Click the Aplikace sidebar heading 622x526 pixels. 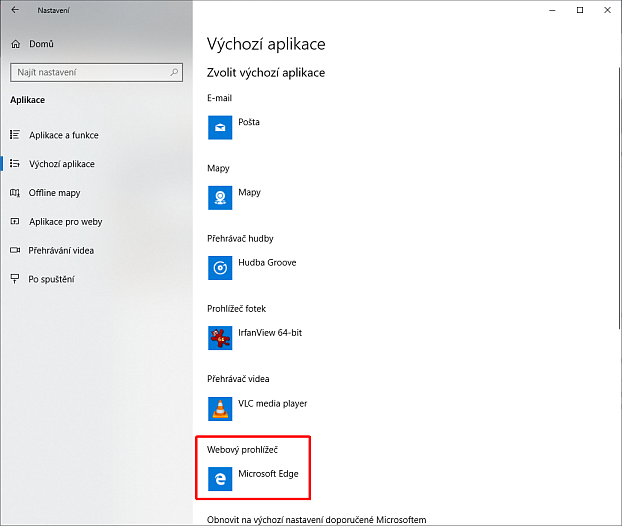pyautogui.click(x=27, y=100)
